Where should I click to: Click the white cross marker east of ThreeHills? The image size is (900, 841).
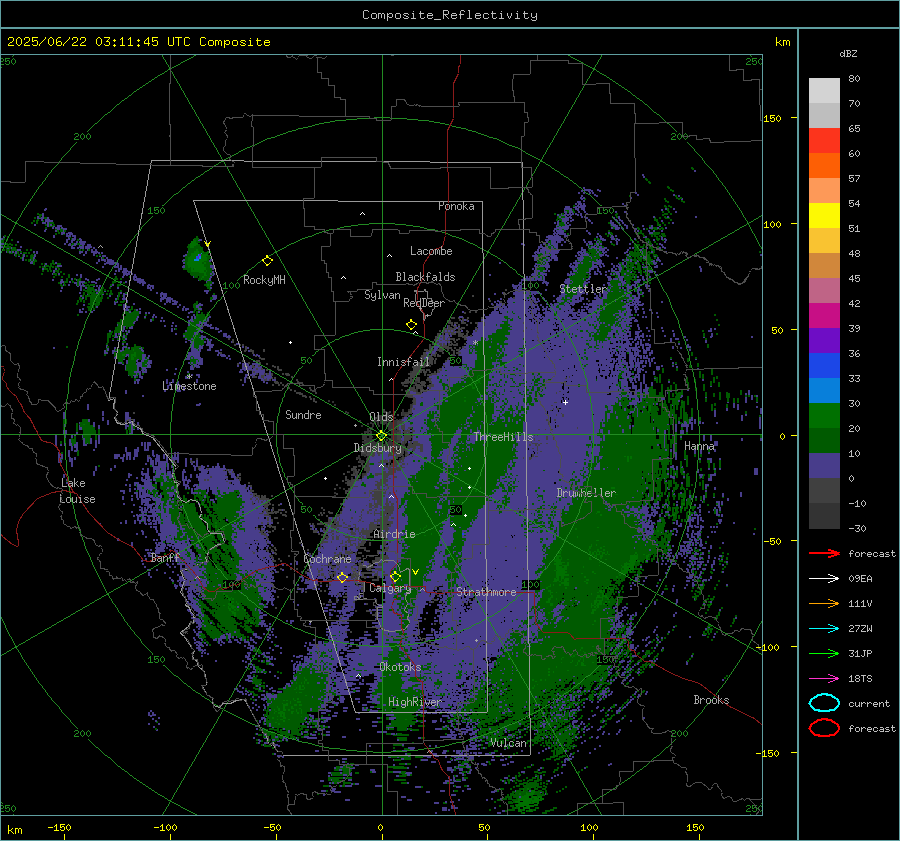pyautogui.click(x=565, y=402)
